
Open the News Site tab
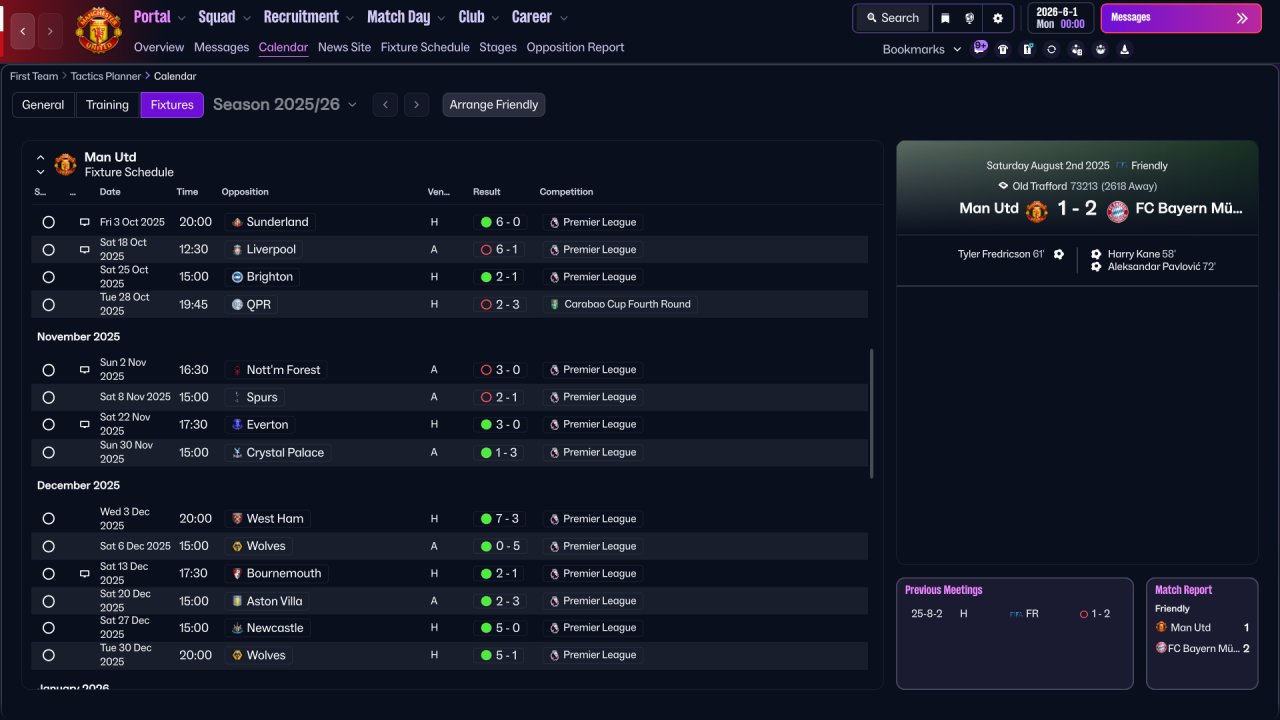(344, 47)
